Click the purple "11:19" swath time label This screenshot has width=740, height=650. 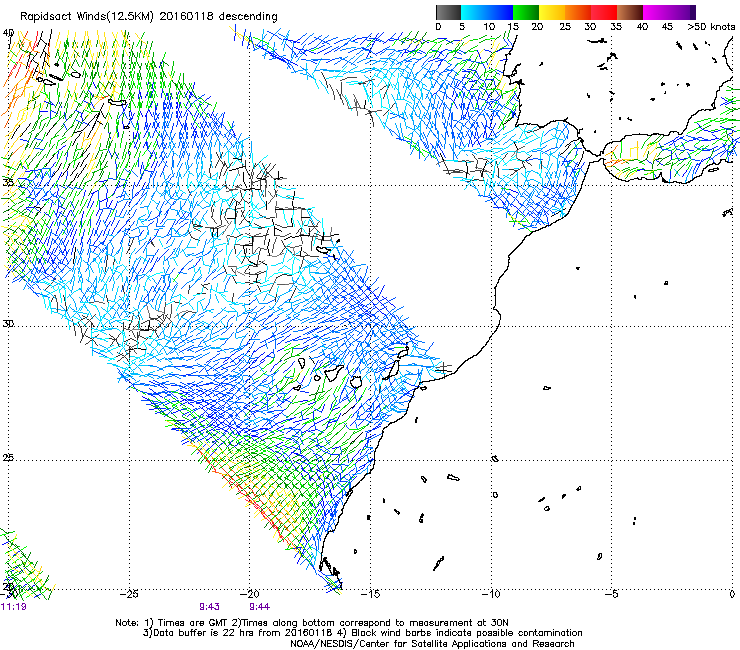click(14, 607)
